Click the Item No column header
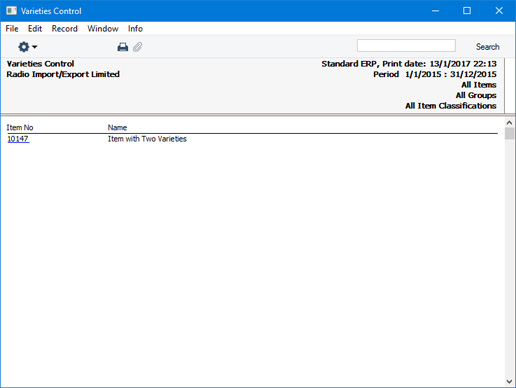This screenshot has height=388, width=516. point(20,127)
